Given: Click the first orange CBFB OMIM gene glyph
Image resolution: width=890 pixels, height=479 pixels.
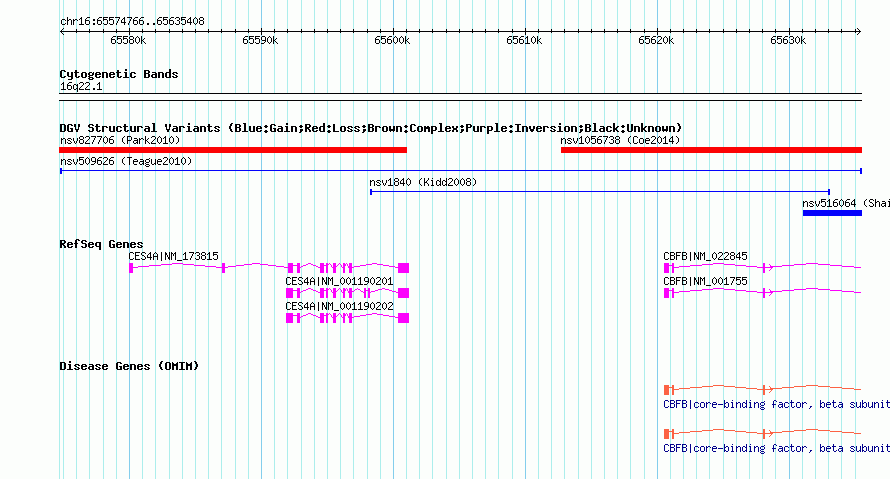Looking at the screenshot, I should pyautogui.click(x=762, y=389).
